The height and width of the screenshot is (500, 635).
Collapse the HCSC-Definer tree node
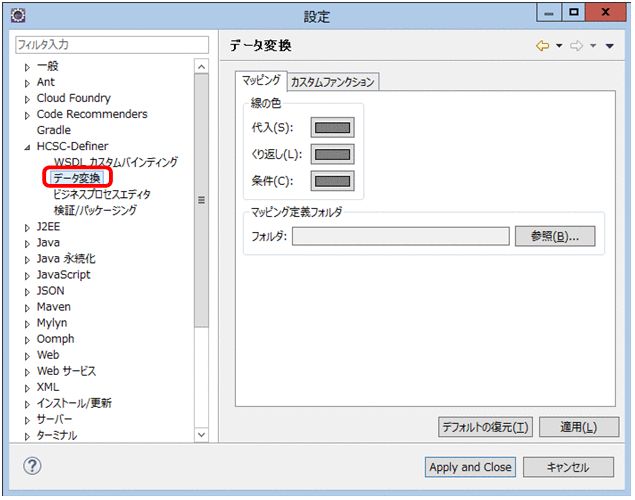[x=27, y=147]
